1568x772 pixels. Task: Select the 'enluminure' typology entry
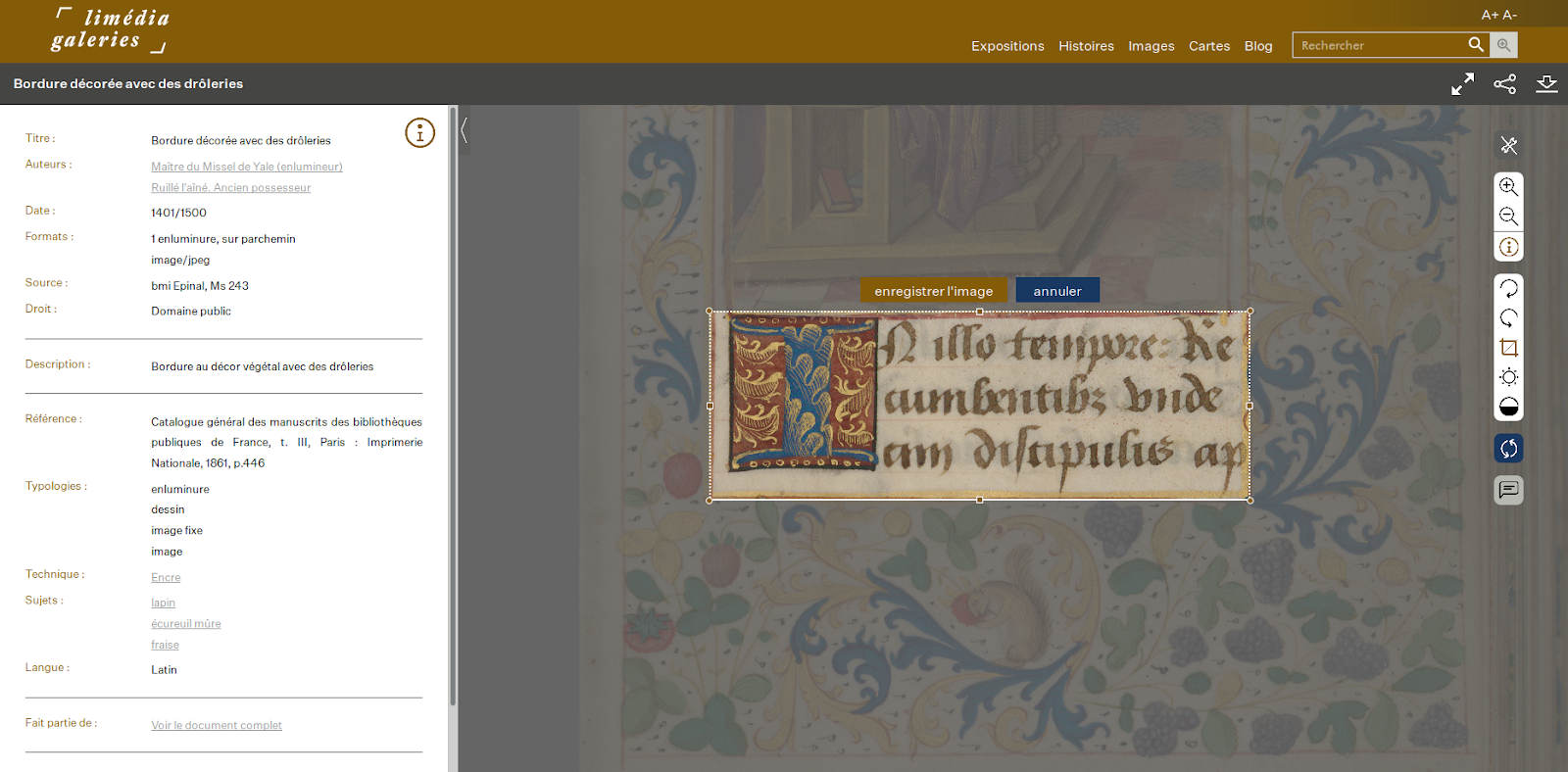tap(180, 490)
